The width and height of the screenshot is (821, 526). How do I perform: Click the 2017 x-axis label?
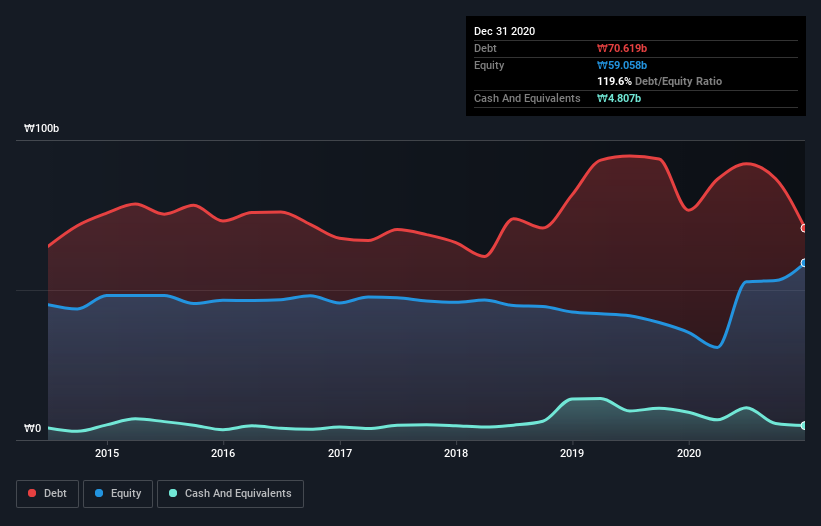[x=340, y=453]
